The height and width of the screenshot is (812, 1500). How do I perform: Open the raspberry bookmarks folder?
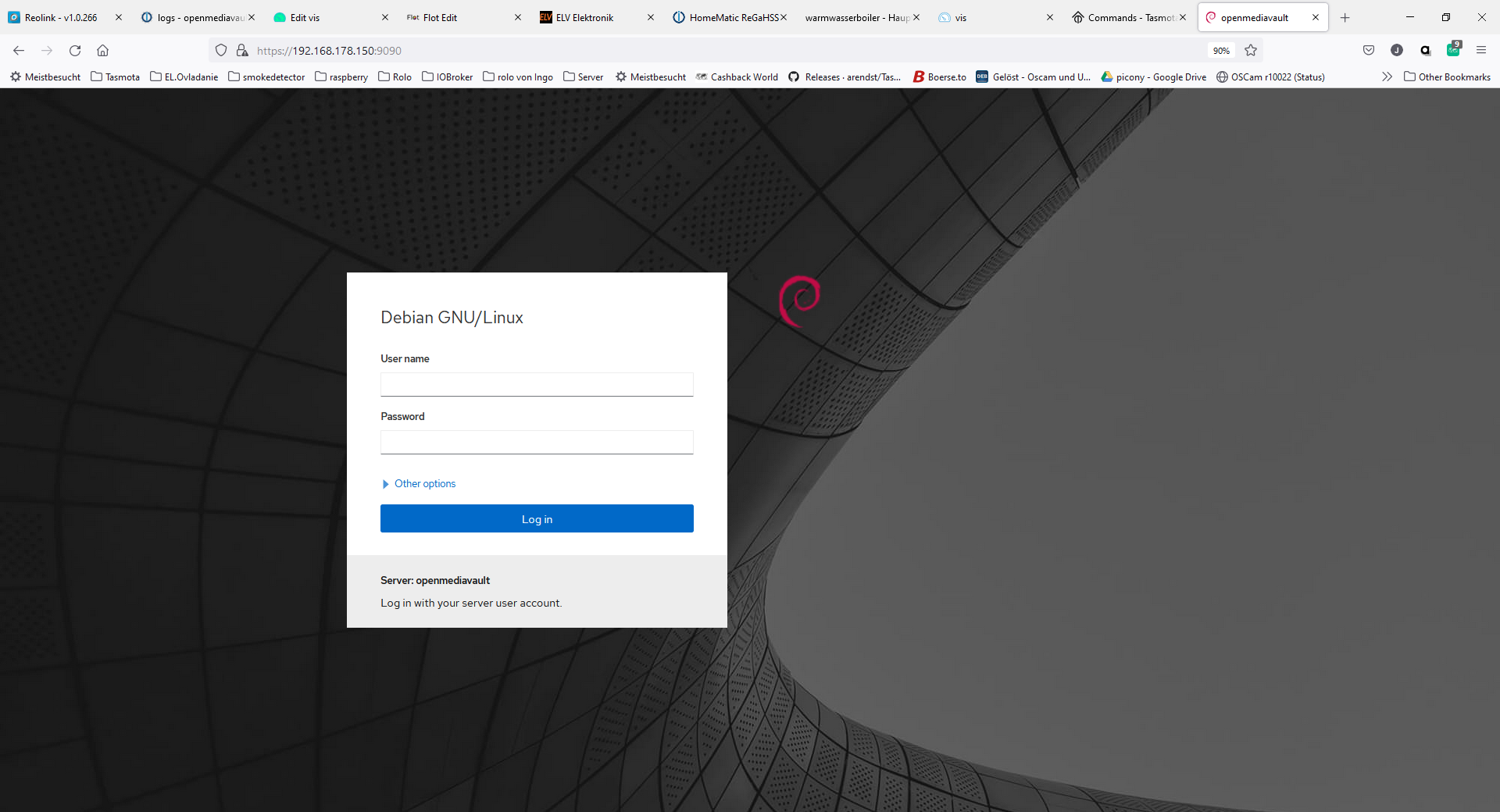341,77
